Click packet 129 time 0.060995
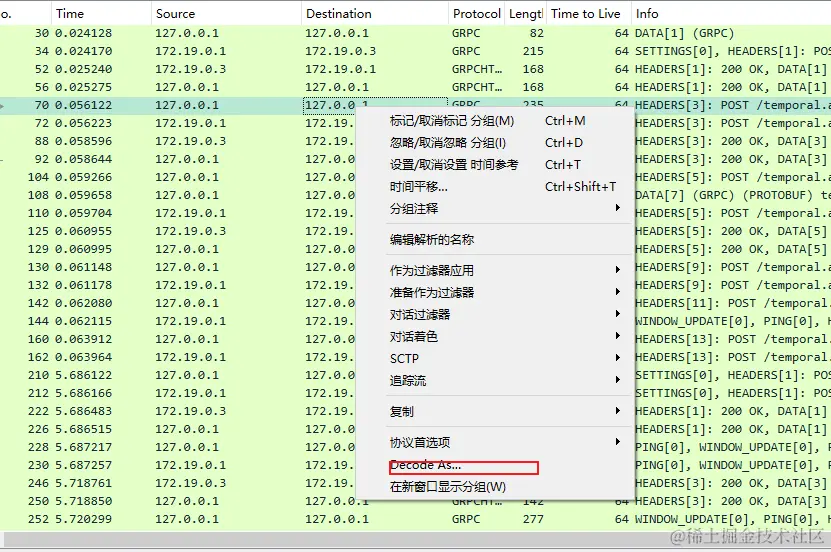This screenshot has height=552, width=831. tap(84, 250)
